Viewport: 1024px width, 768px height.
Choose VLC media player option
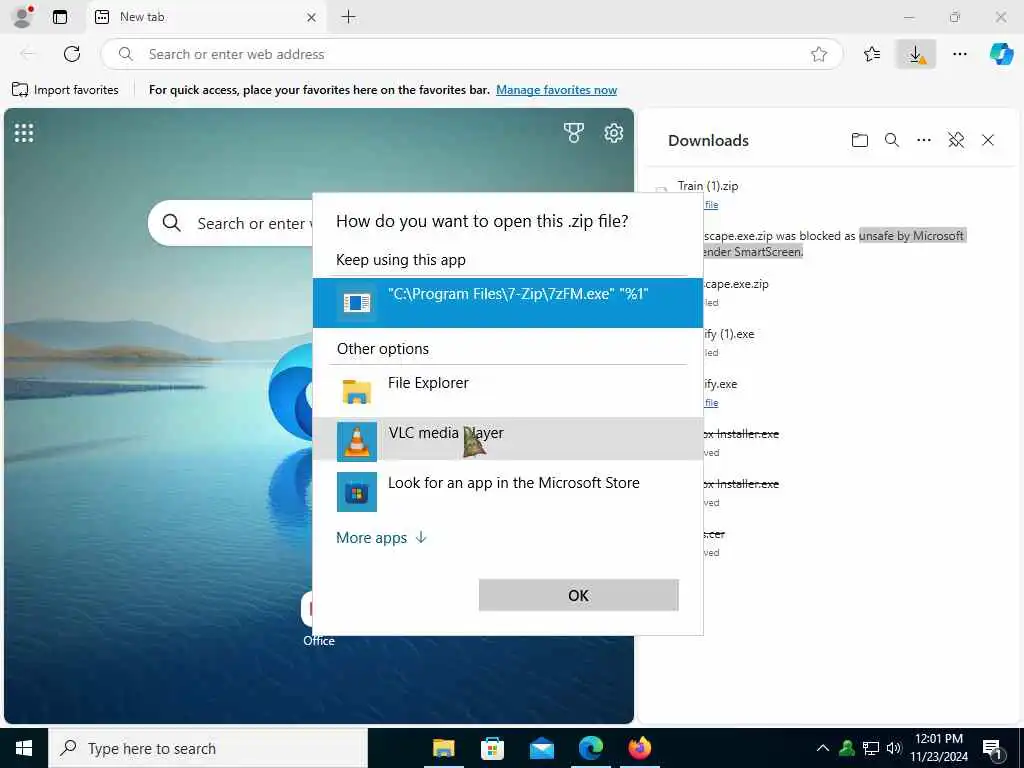[507, 440]
